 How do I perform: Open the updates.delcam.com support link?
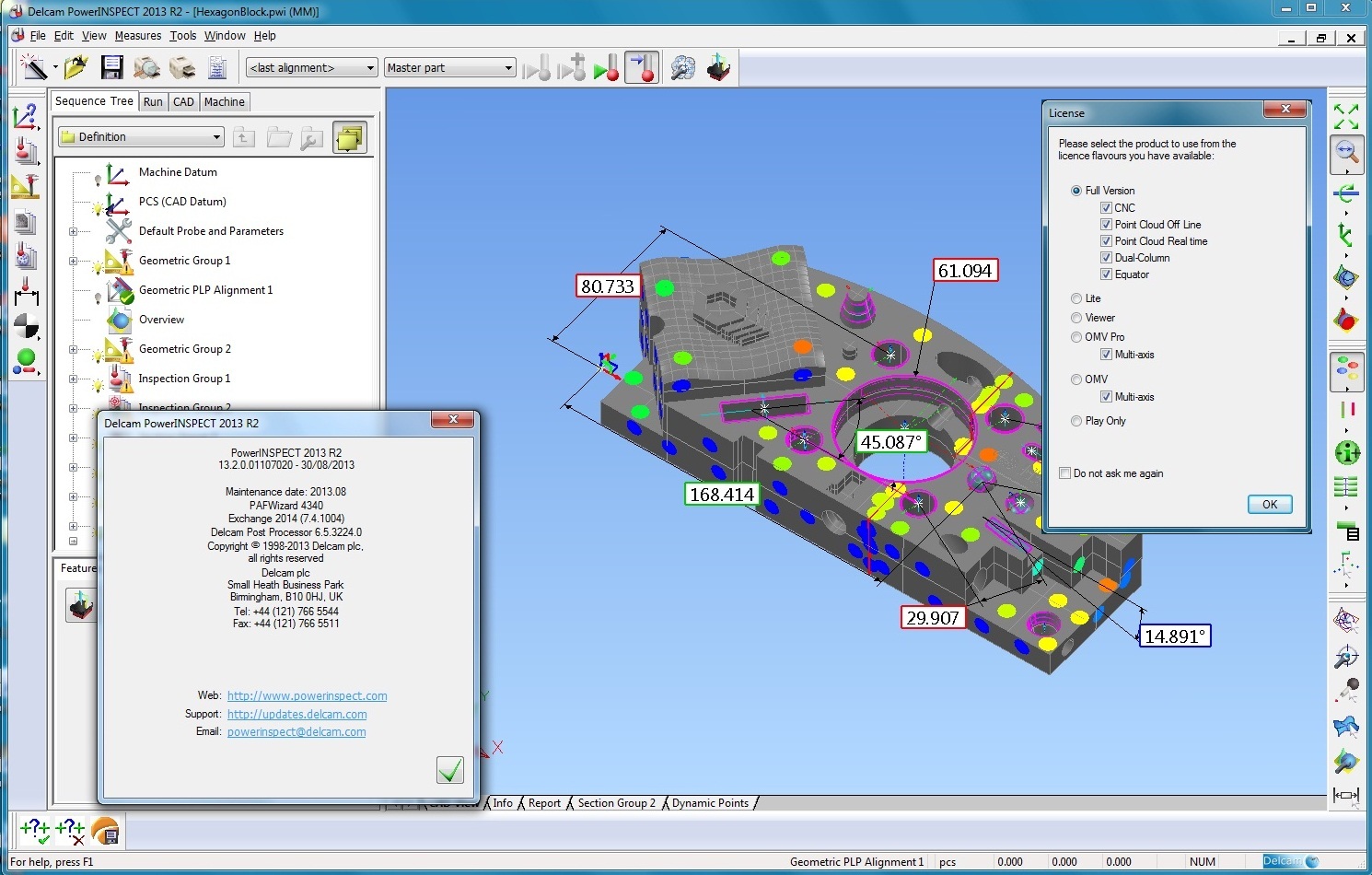[296, 715]
